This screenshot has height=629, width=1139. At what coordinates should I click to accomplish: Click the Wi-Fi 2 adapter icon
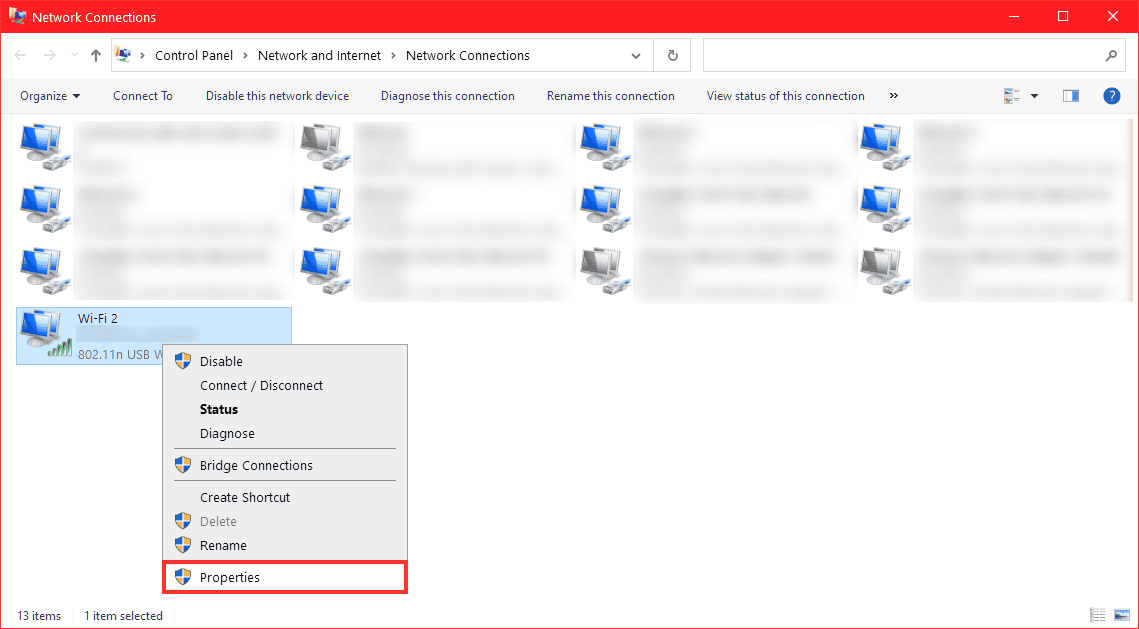point(45,334)
